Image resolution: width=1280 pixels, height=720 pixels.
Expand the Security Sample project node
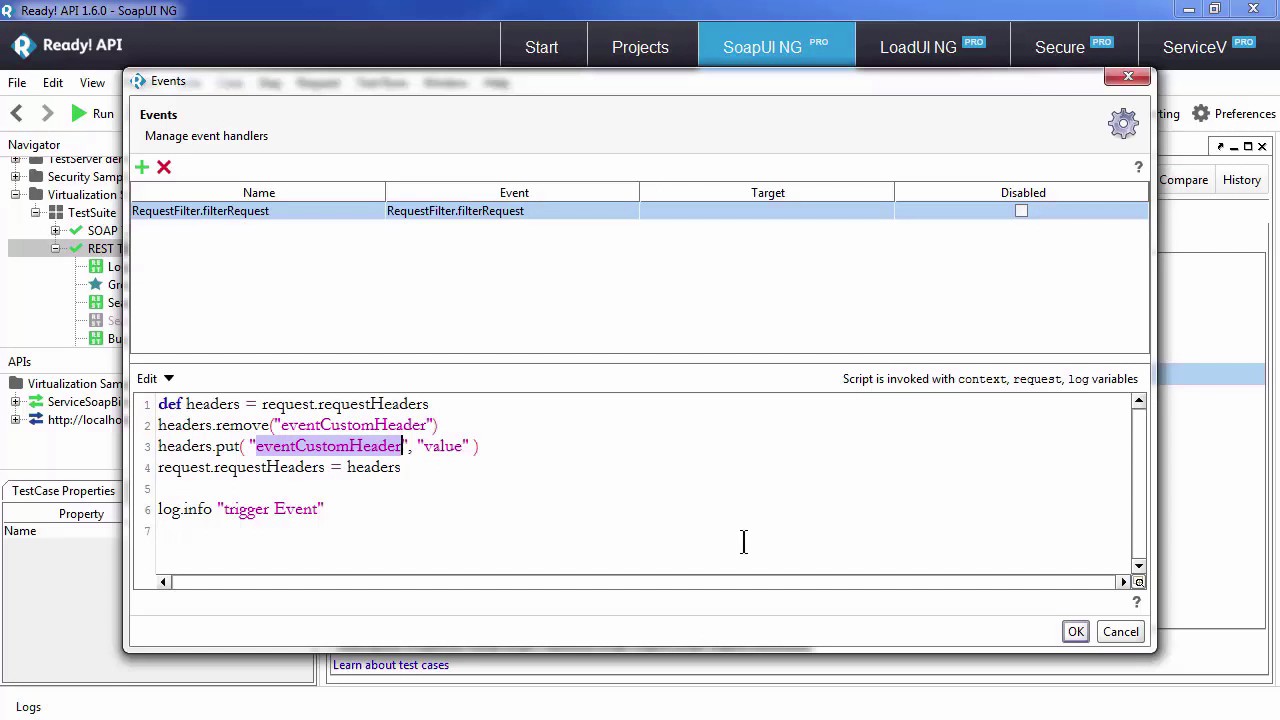point(16,177)
